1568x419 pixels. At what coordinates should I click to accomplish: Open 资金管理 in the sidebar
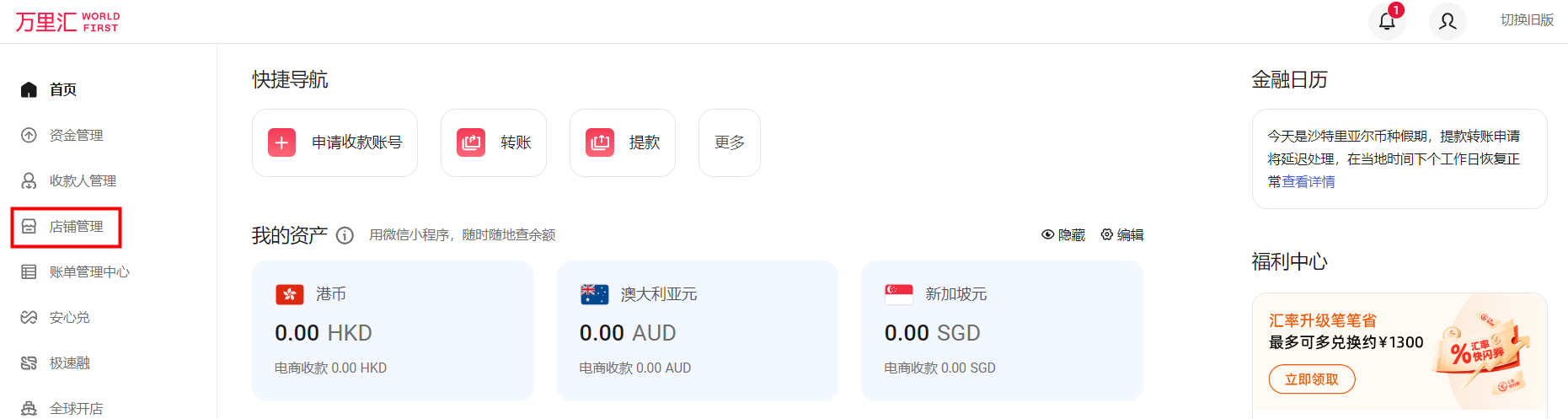76,135
